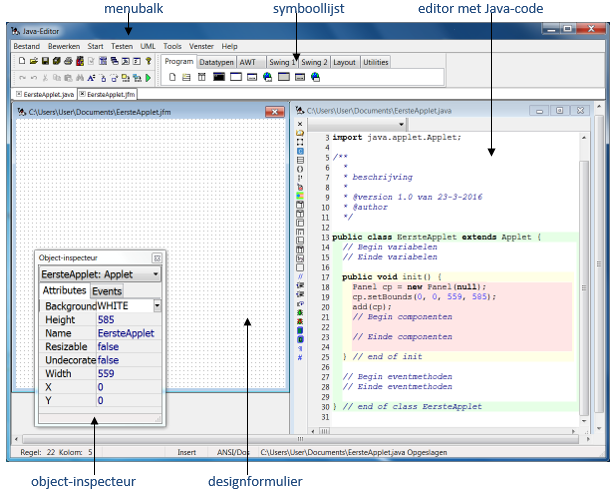The width and height of the screenshot is (613, 498).
Task: Click the X icon atop editor sidebar
Action: [x=300, y=122]
